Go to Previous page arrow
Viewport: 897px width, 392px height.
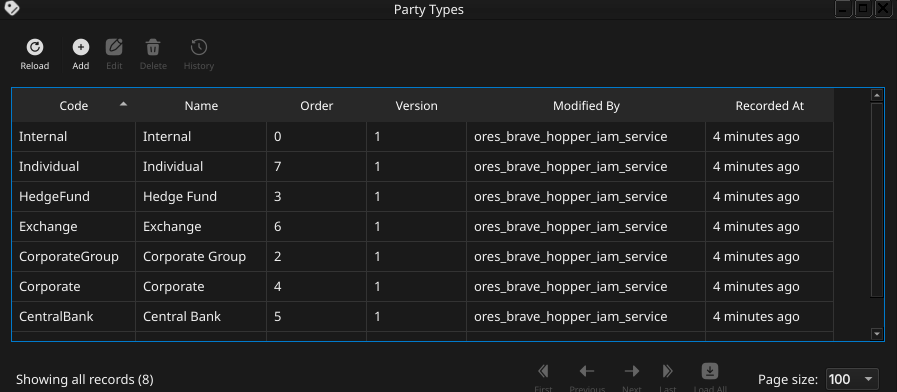[587, 371]
